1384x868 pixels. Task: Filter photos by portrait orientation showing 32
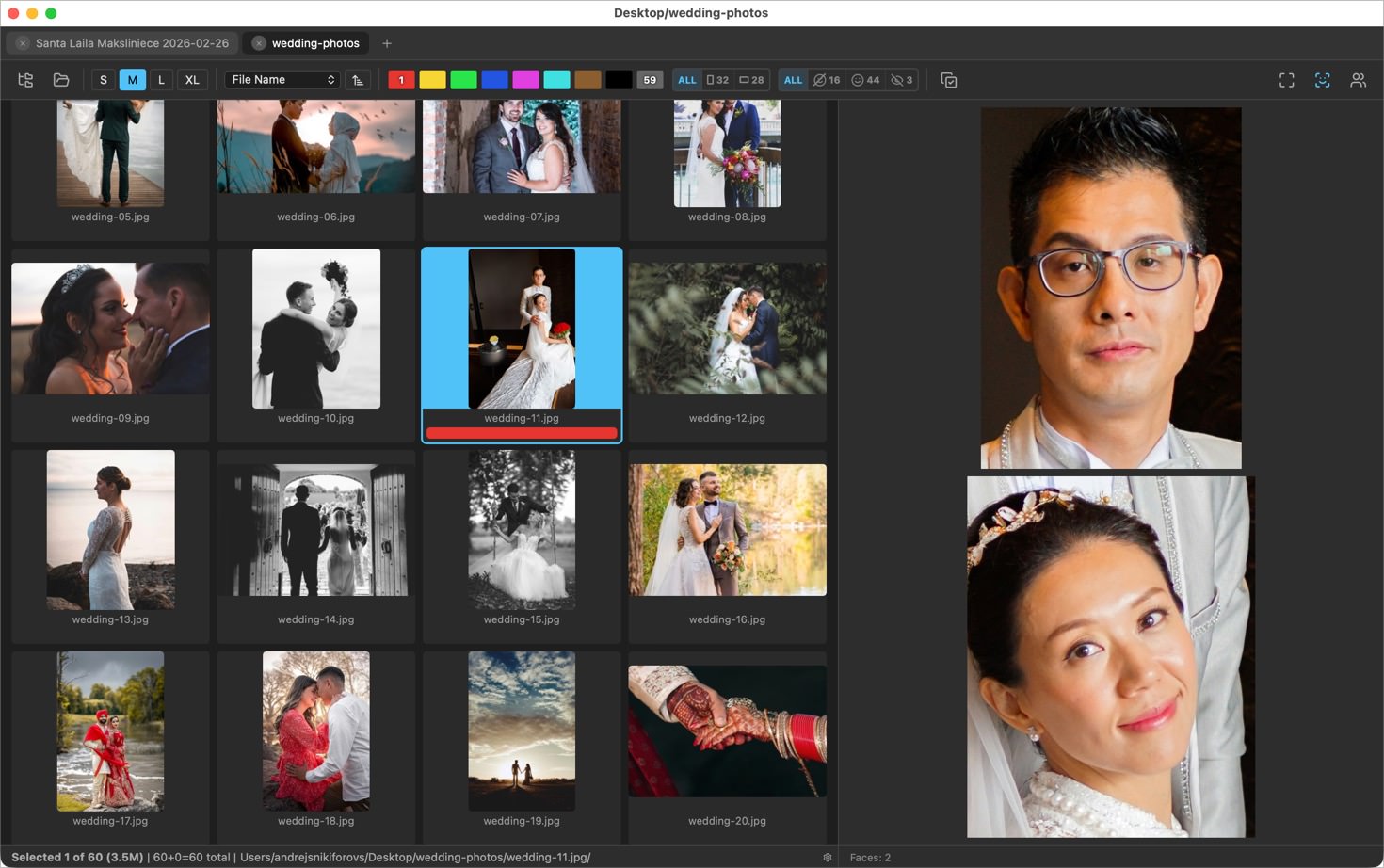coord(720,79)
